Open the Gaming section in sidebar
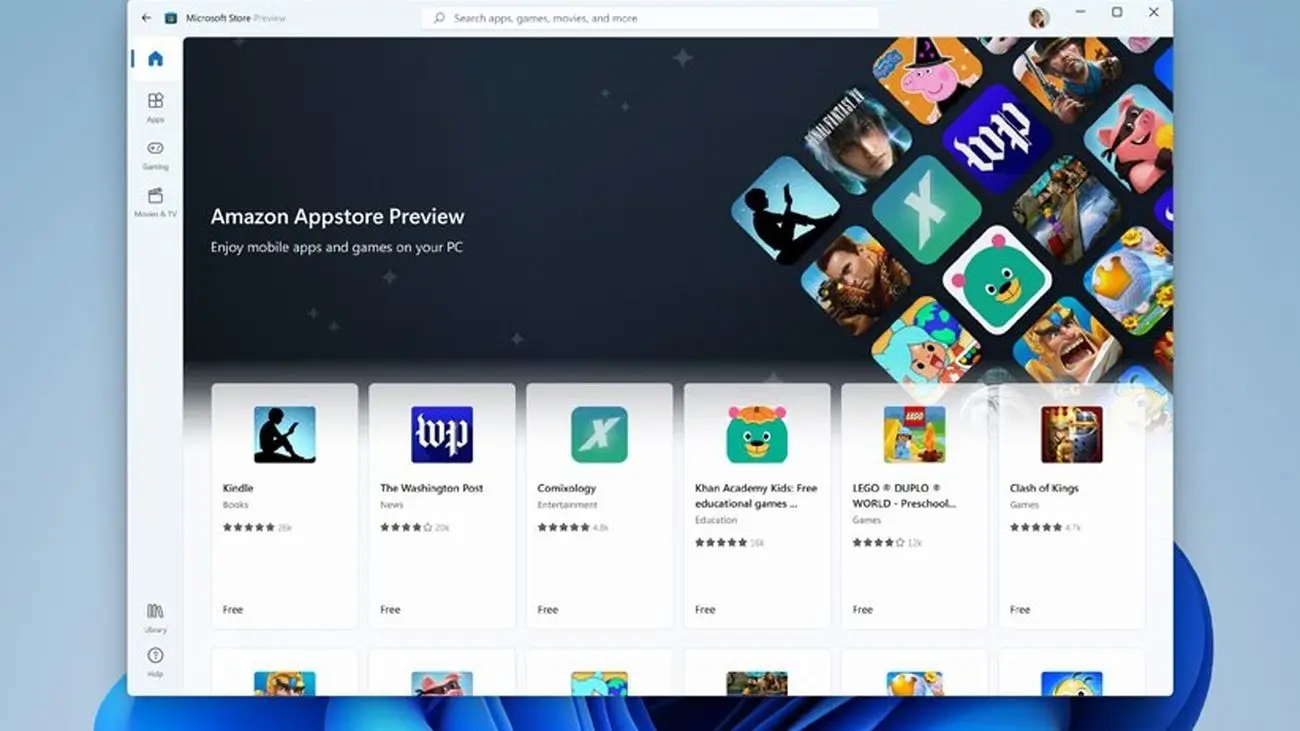Image resolution: width=1300 pixels, height=731 pixels. (x=155, y=155)
